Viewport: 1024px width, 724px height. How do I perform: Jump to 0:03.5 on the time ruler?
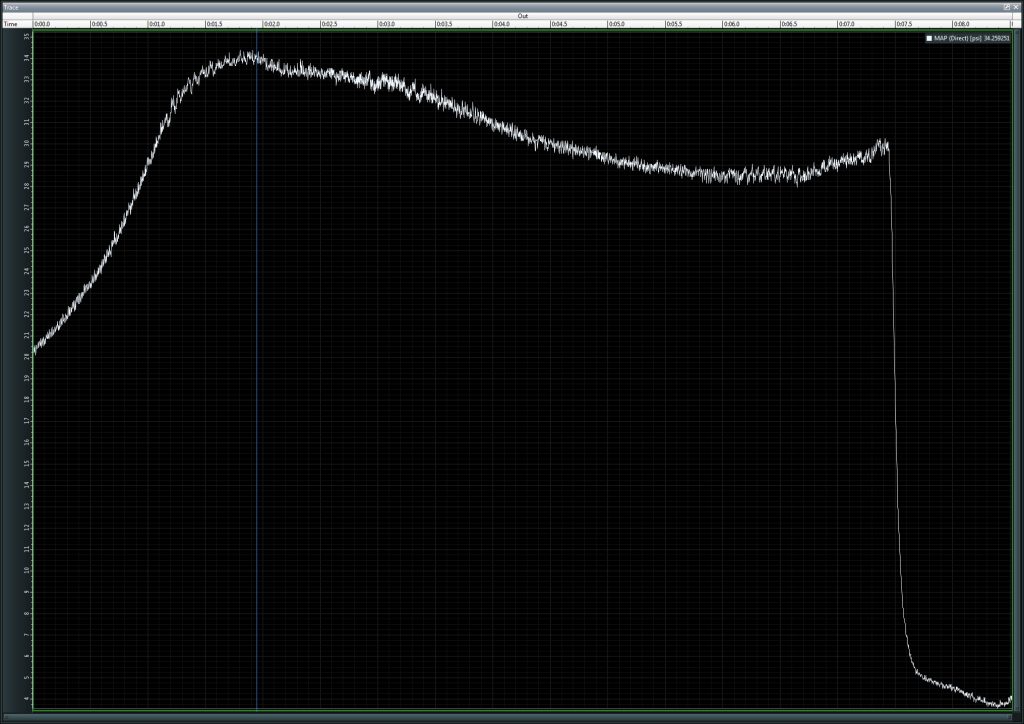(x=445, y=24)
